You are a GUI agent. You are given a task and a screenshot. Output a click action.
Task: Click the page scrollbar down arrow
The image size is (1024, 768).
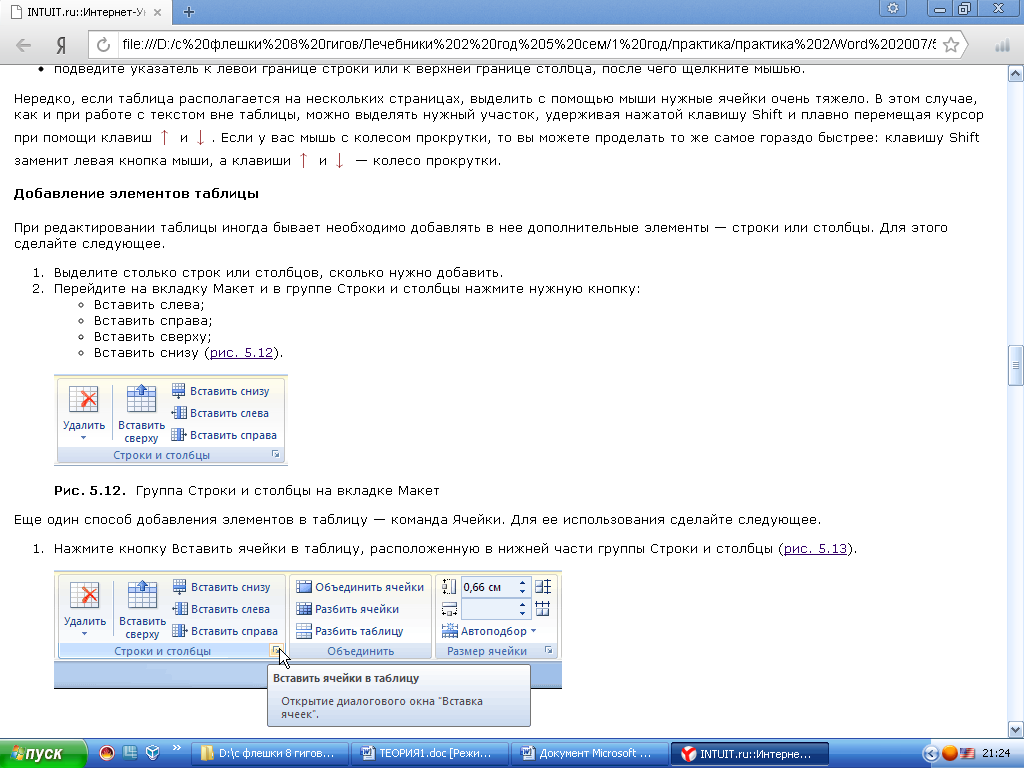1016,729
